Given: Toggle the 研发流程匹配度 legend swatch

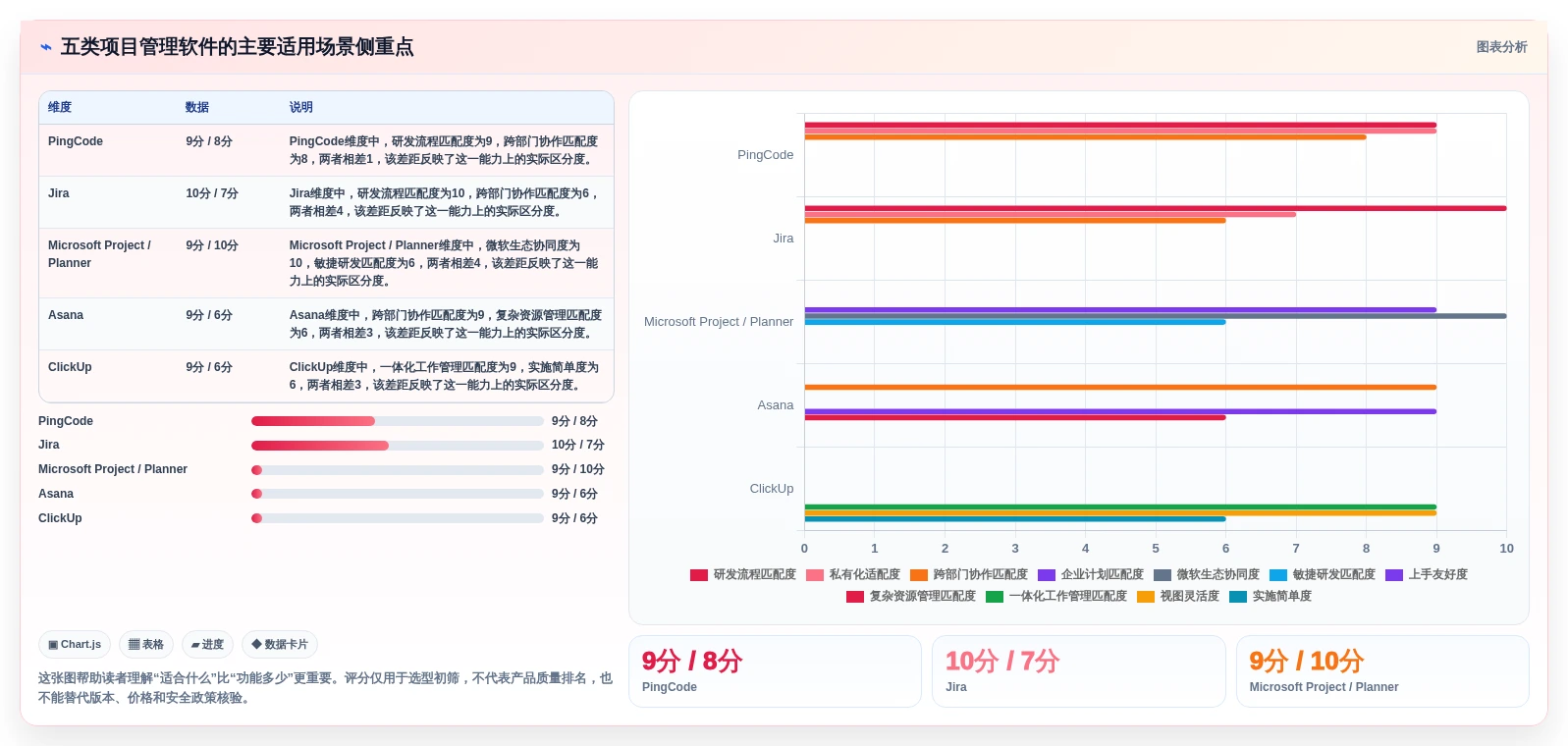Looking at the screenshot, I should pos(699,575).
